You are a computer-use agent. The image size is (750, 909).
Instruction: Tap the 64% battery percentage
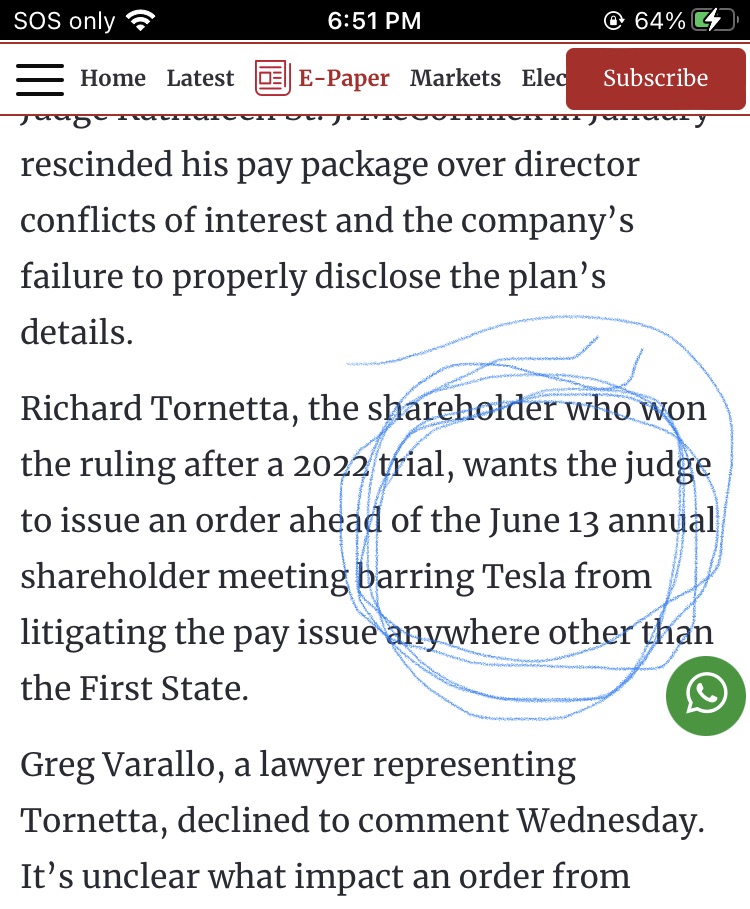click(x=660, y=21)
